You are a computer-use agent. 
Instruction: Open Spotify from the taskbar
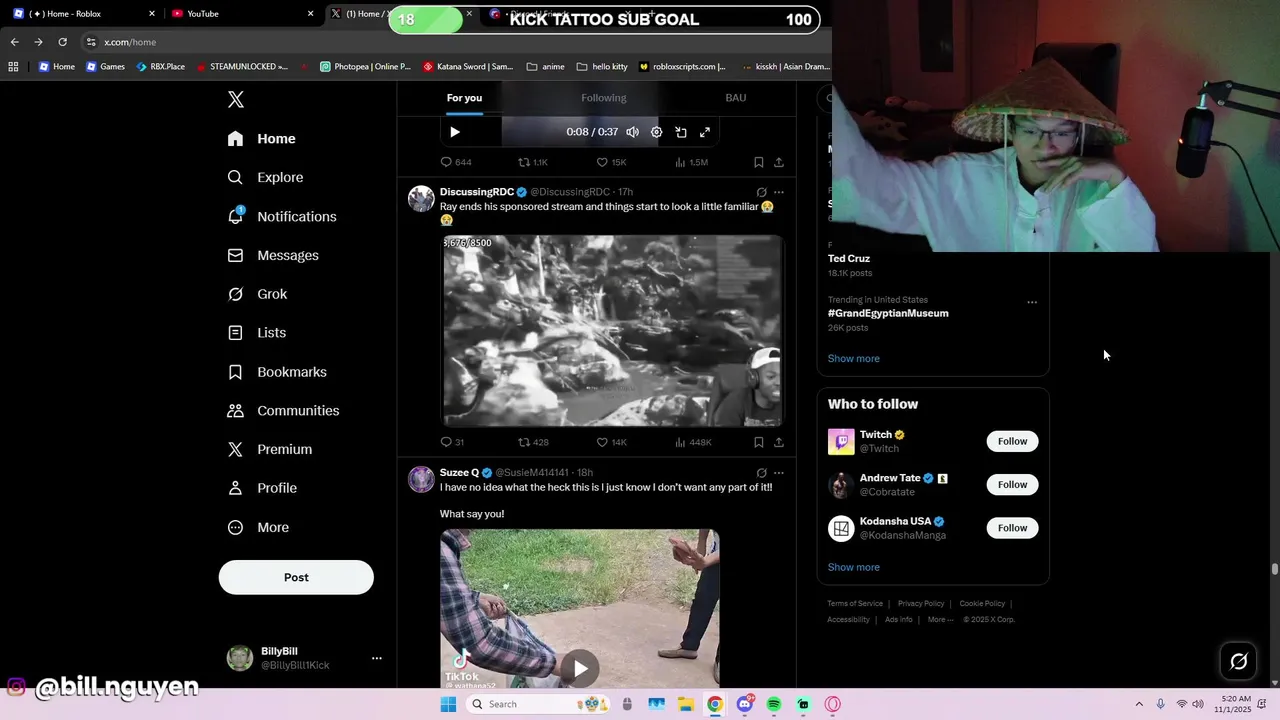[774, 704]
